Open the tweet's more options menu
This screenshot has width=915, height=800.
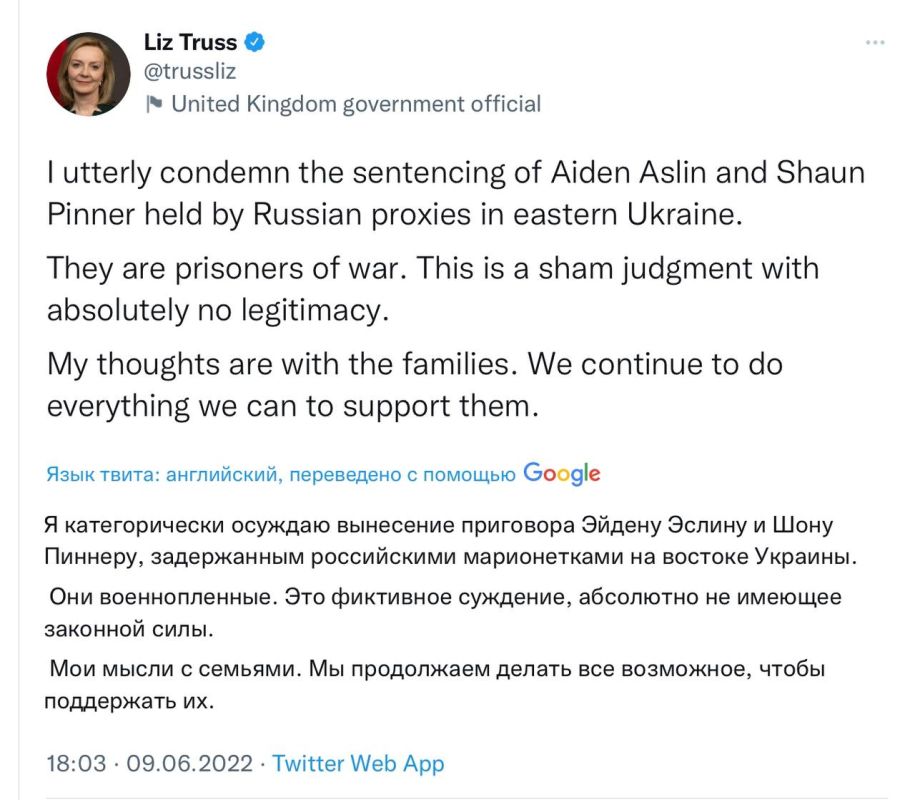coord(874,43)
